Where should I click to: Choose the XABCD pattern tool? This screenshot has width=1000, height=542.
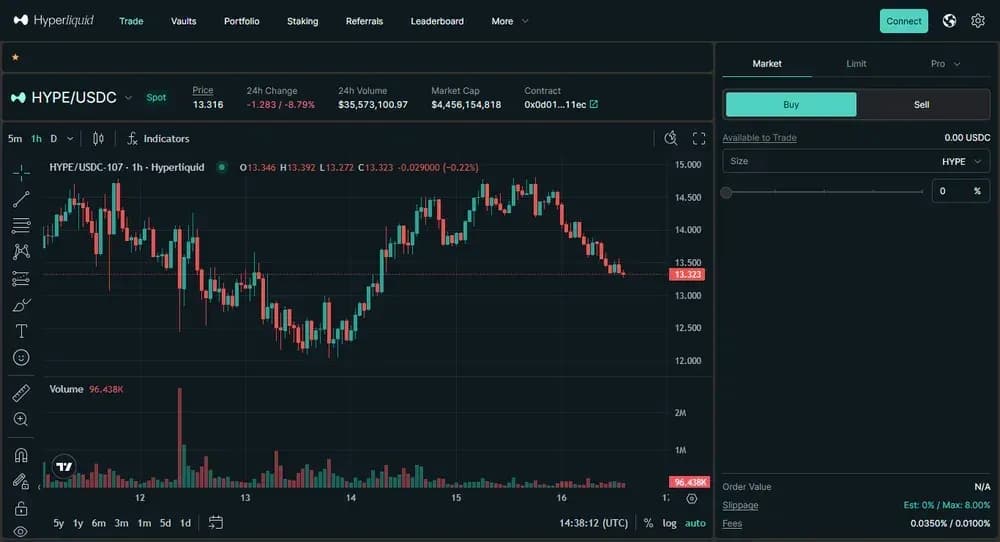[21, 251]
